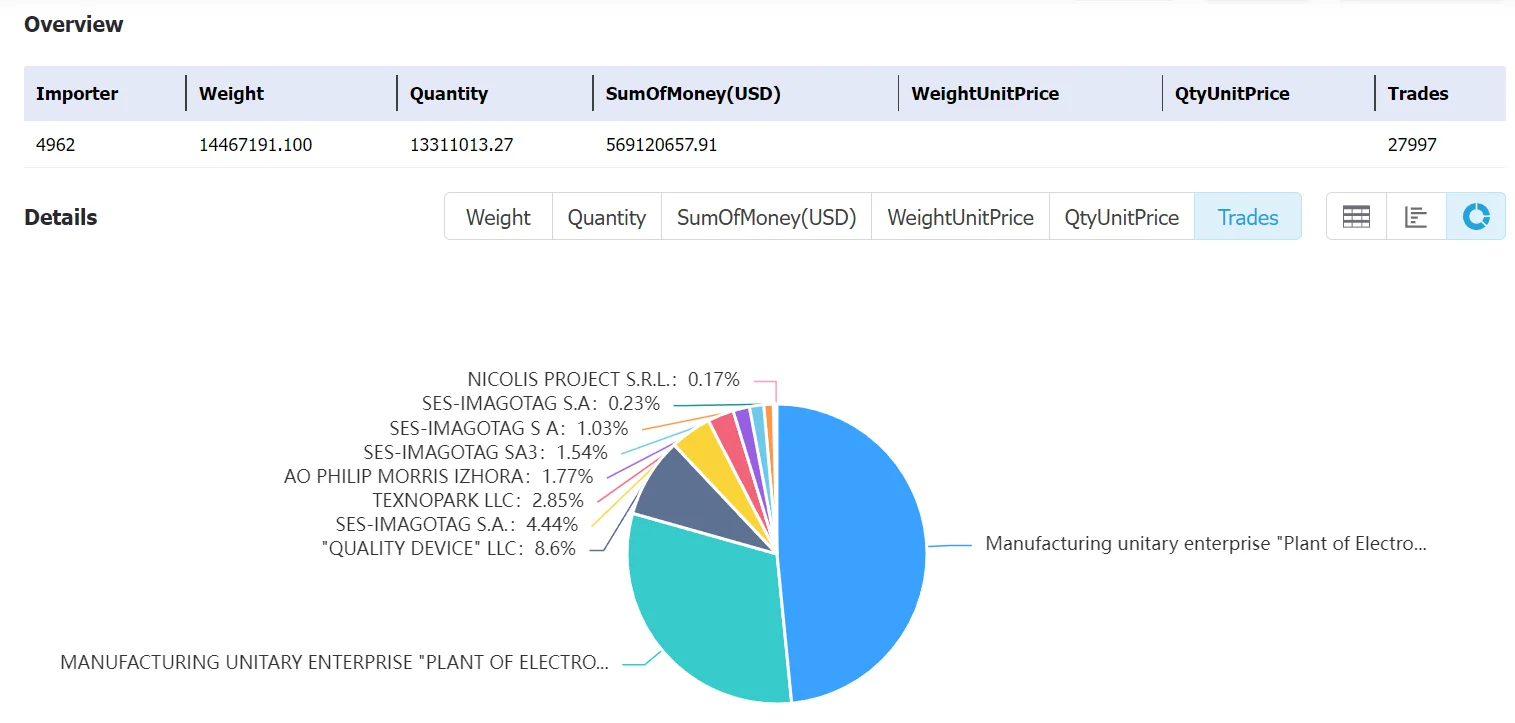The height and width of the screenshot is (723, 1515).
Task: Select the Quantity tab
Action: (607, 217)
